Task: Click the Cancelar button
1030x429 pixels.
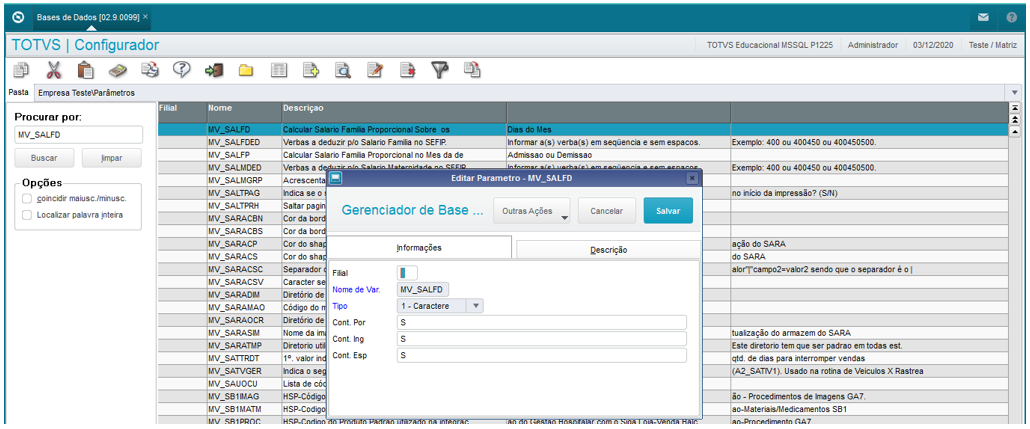Action: 606,211
